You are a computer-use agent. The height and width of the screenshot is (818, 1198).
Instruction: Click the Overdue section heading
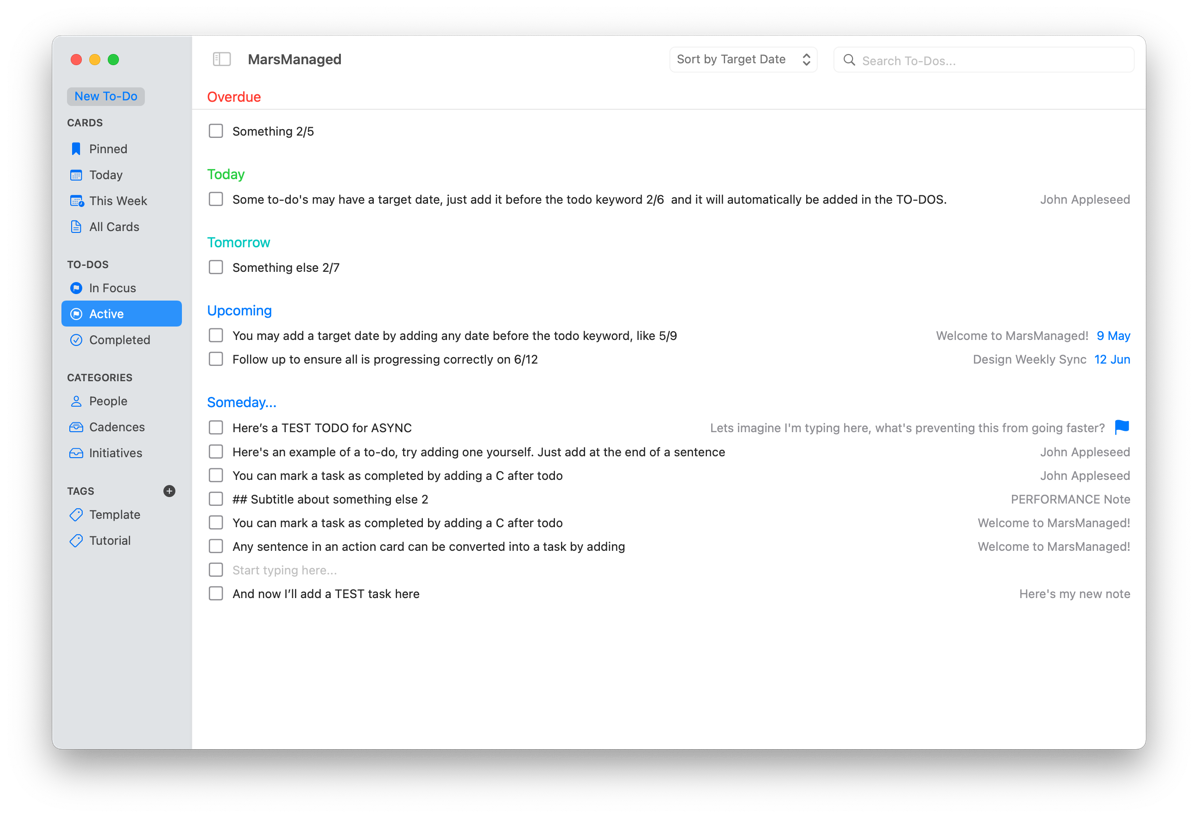click(x=234, y=97)
